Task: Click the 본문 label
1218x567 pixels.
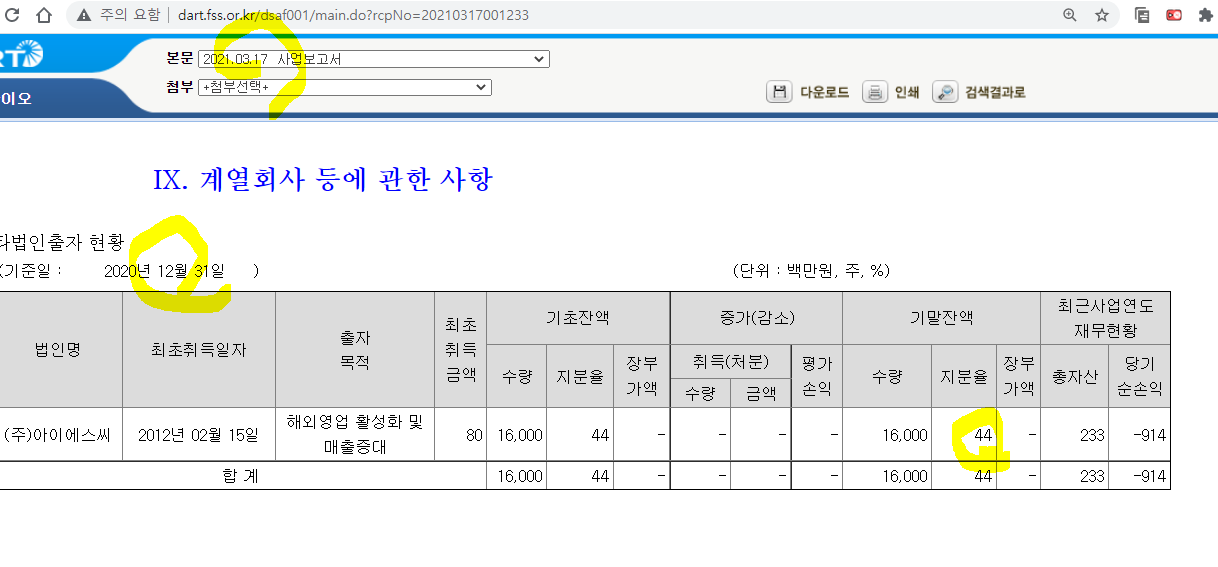Action: [x=180, y=59]
